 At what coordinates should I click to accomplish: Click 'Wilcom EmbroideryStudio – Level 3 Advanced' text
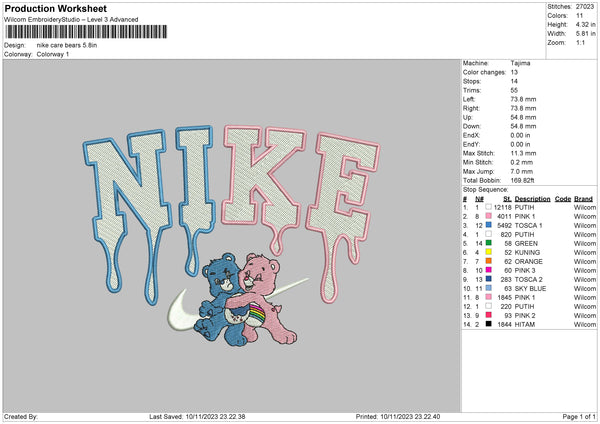tap(71, 20)
